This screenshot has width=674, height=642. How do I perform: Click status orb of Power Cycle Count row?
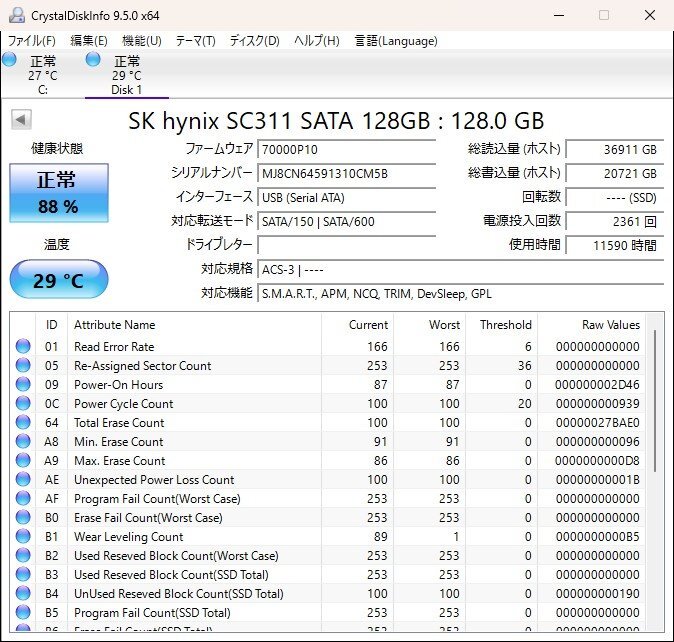coord(23,403)
